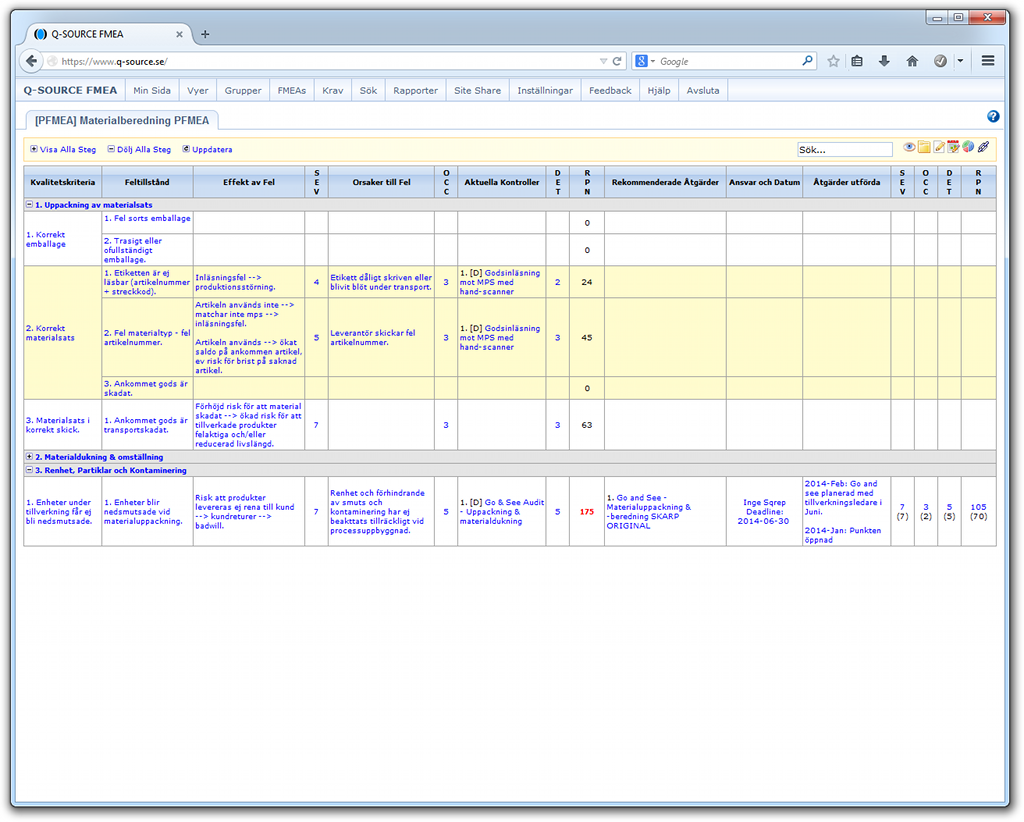This screenshot has height=822, width=1024.
Task: Click the red RPN value 175
Action: (586, 512)
